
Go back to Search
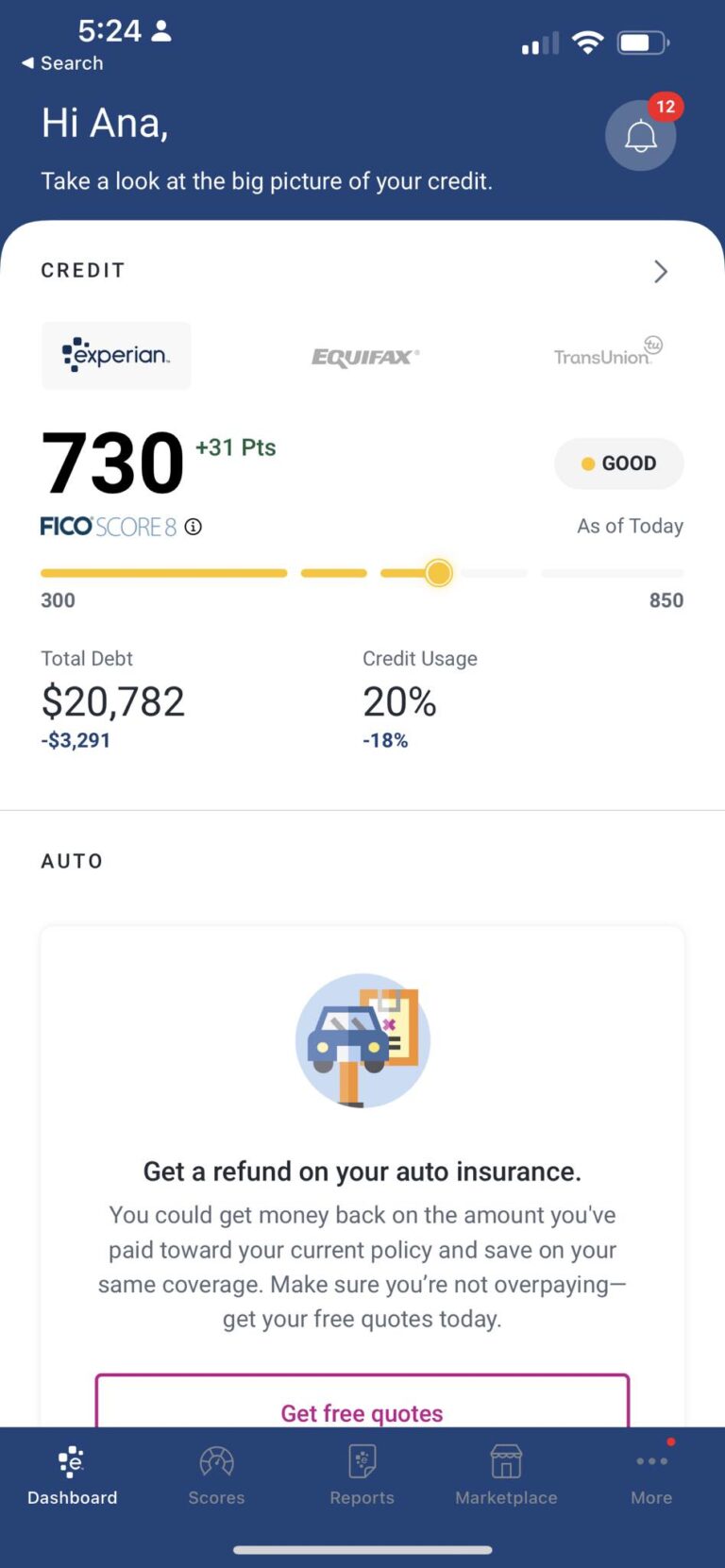point(62,63)
